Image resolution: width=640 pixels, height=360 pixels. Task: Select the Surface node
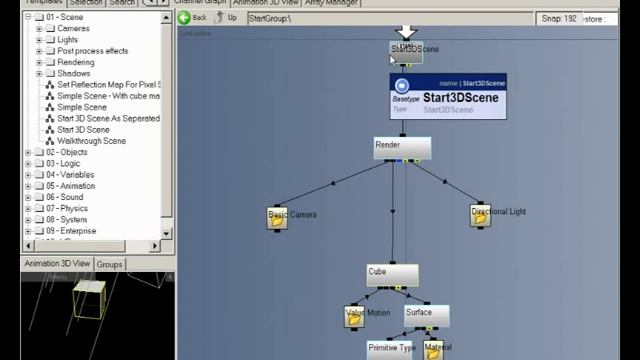pos(427,316)
